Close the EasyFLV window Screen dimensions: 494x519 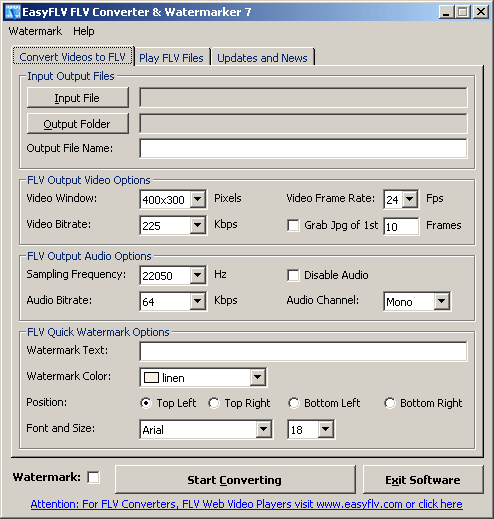coord(481,12)
